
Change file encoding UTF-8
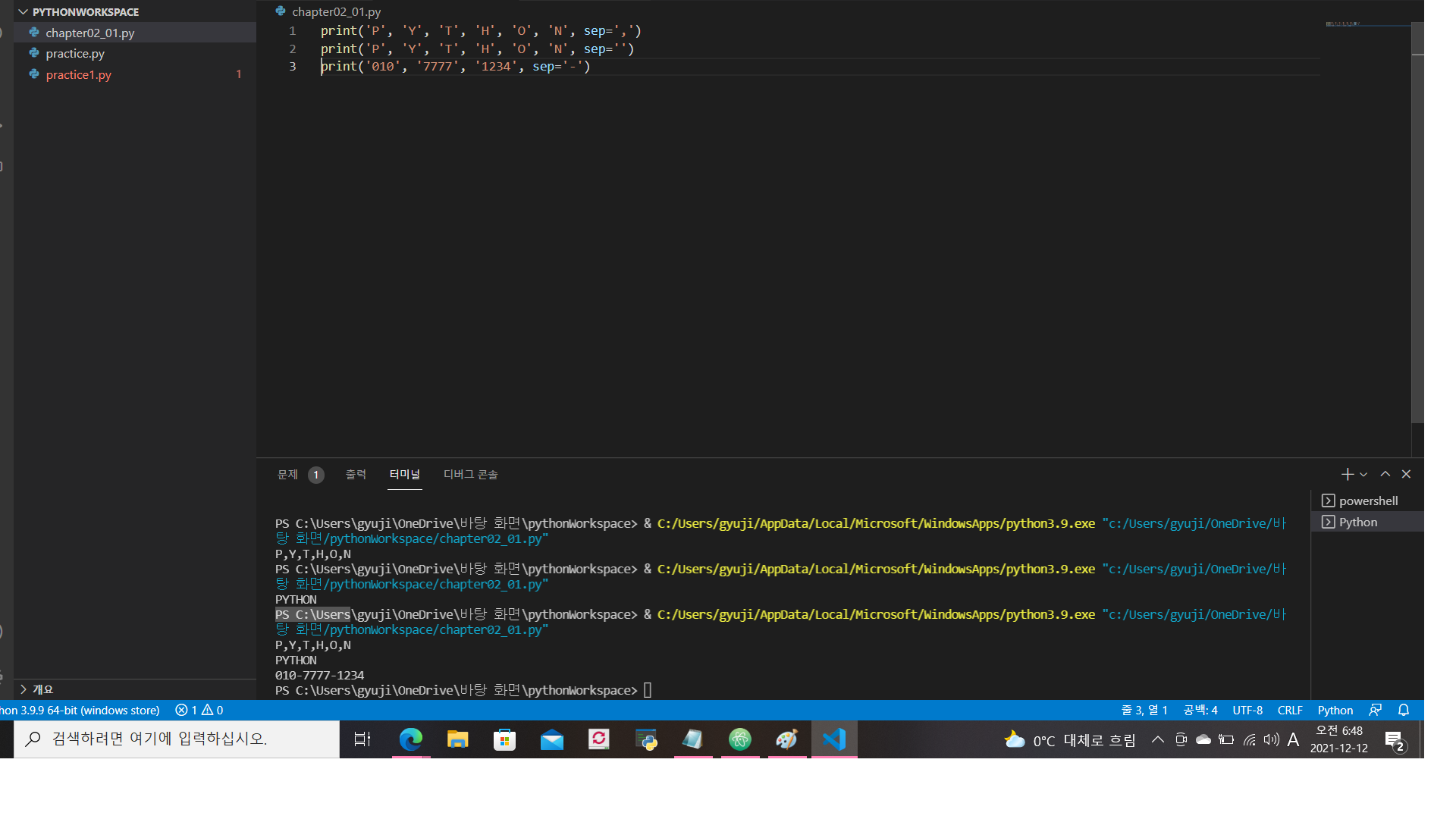click(1247, 710)
